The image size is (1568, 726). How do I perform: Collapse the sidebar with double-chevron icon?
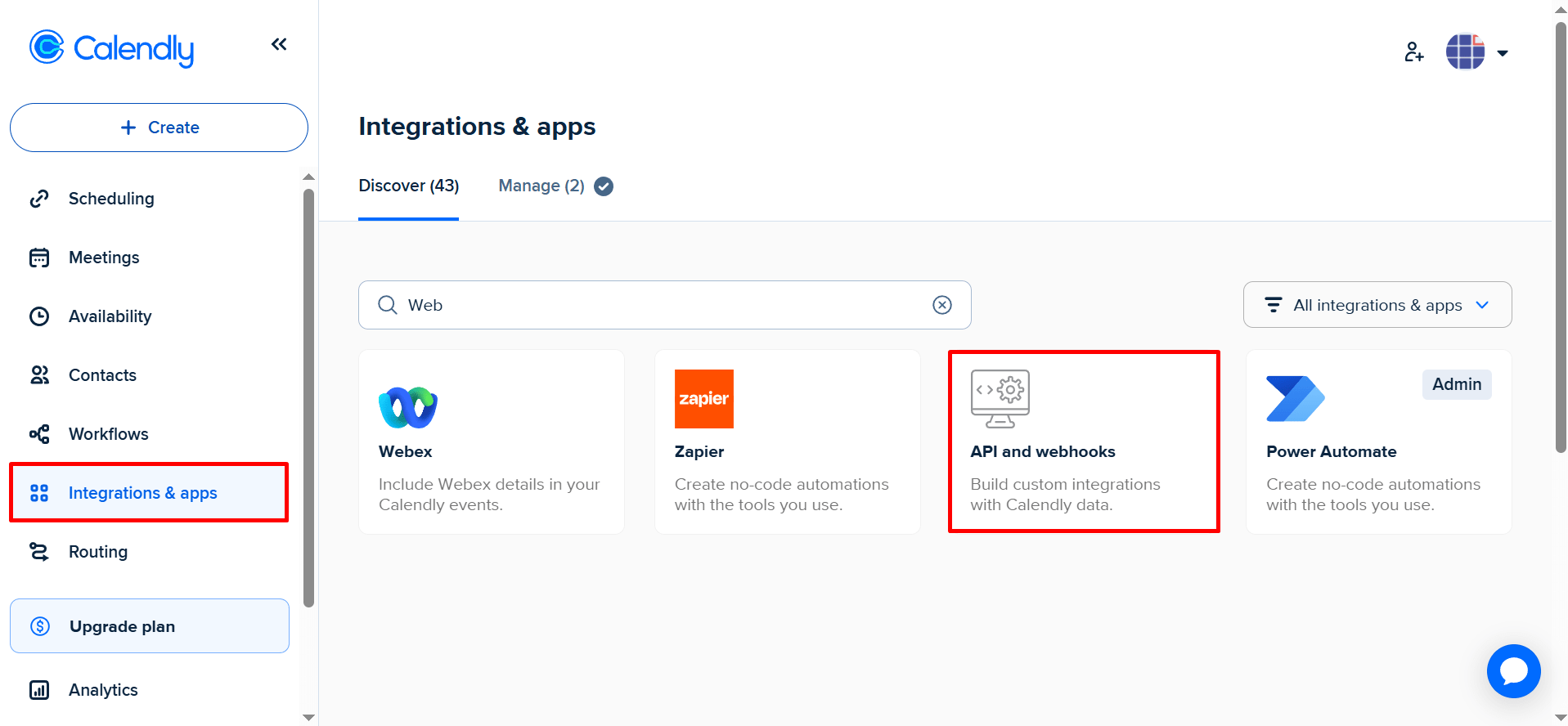tap(279, 44)
